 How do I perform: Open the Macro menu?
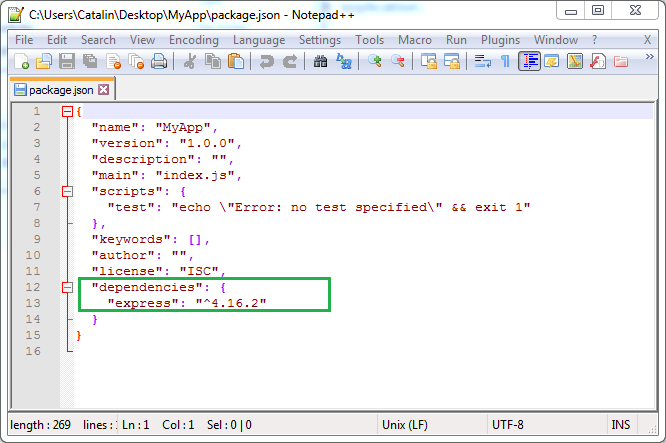click(x=415, y=40)
